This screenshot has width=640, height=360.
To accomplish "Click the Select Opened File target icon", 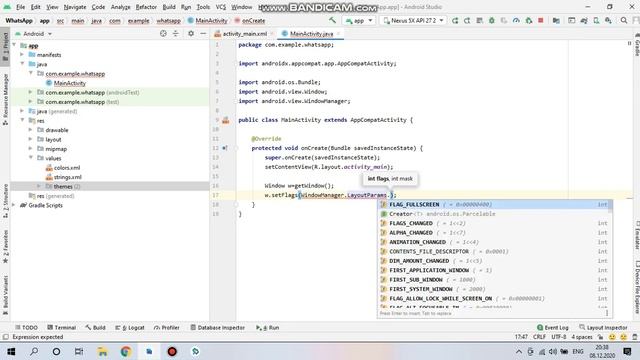I will [163, 33].
